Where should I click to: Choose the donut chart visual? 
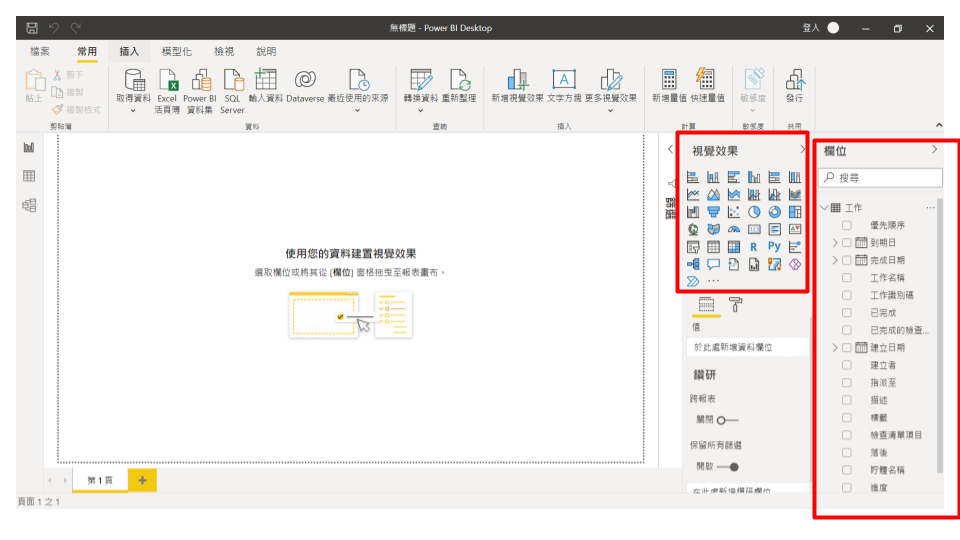point(774,212)
